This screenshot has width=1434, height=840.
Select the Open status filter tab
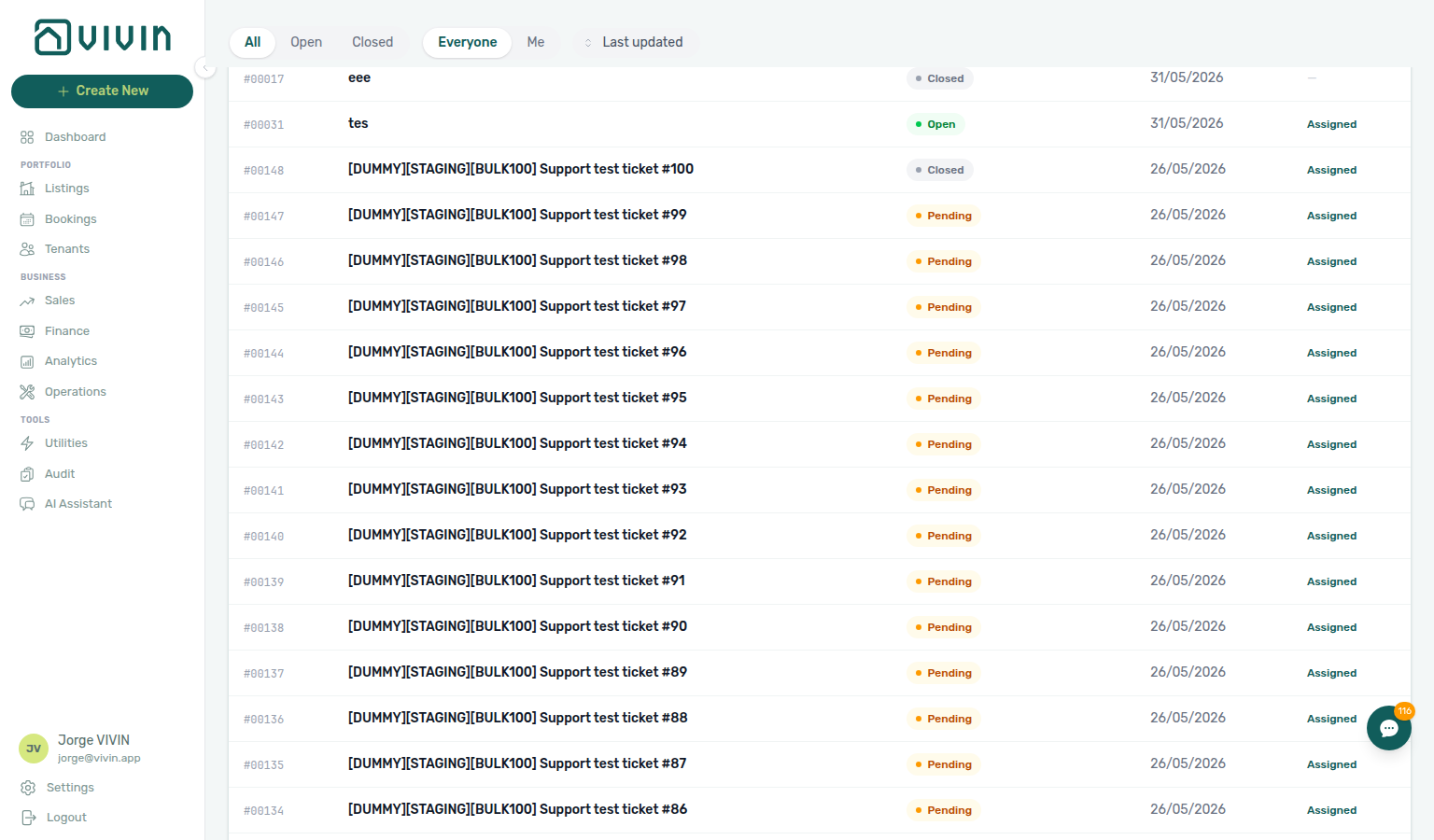tap(306, 42)
